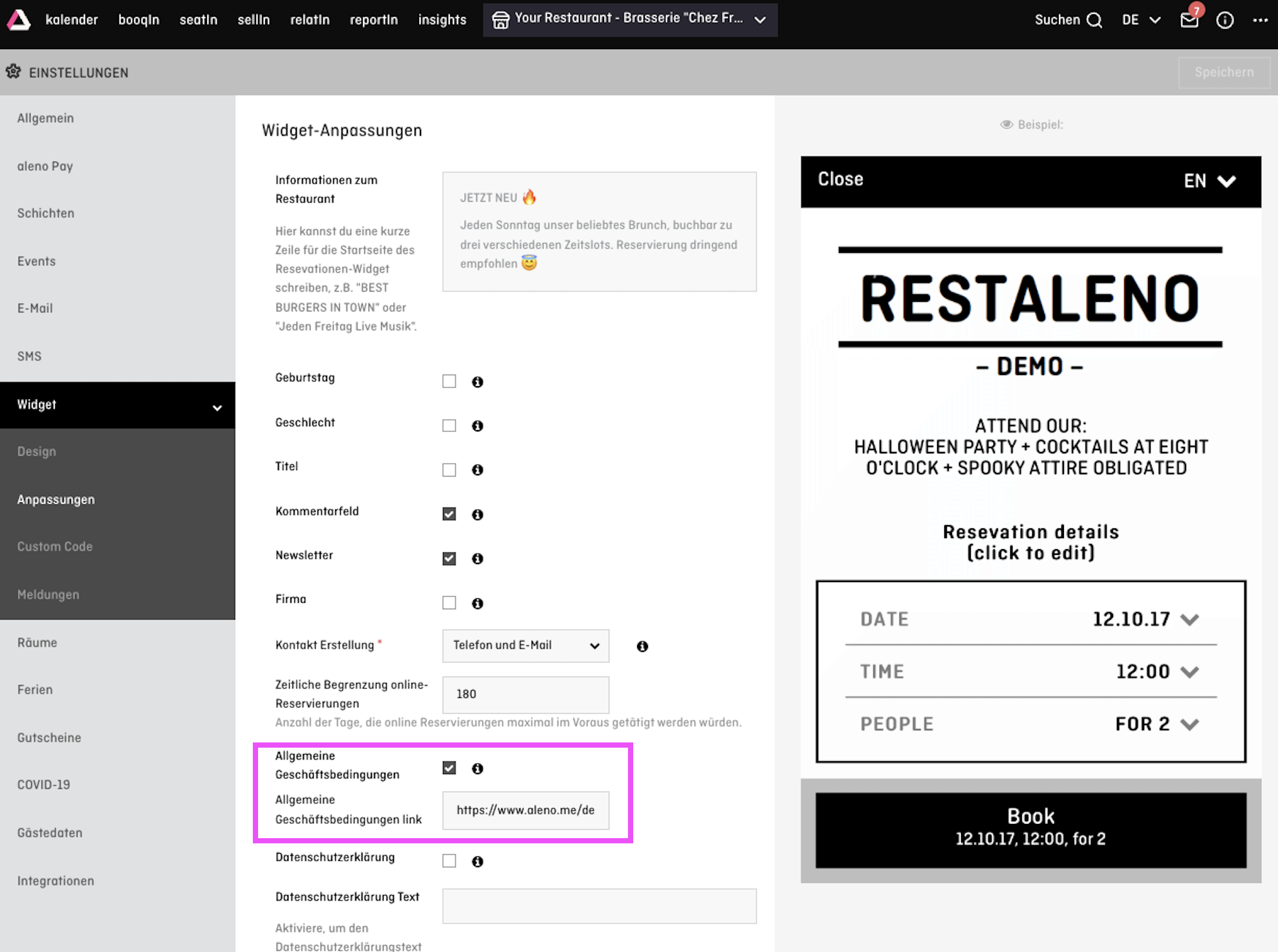Show info for Allgemeine Geschäftsbedingungen
Screen dimensions: 1278x952
click(477, 768)
